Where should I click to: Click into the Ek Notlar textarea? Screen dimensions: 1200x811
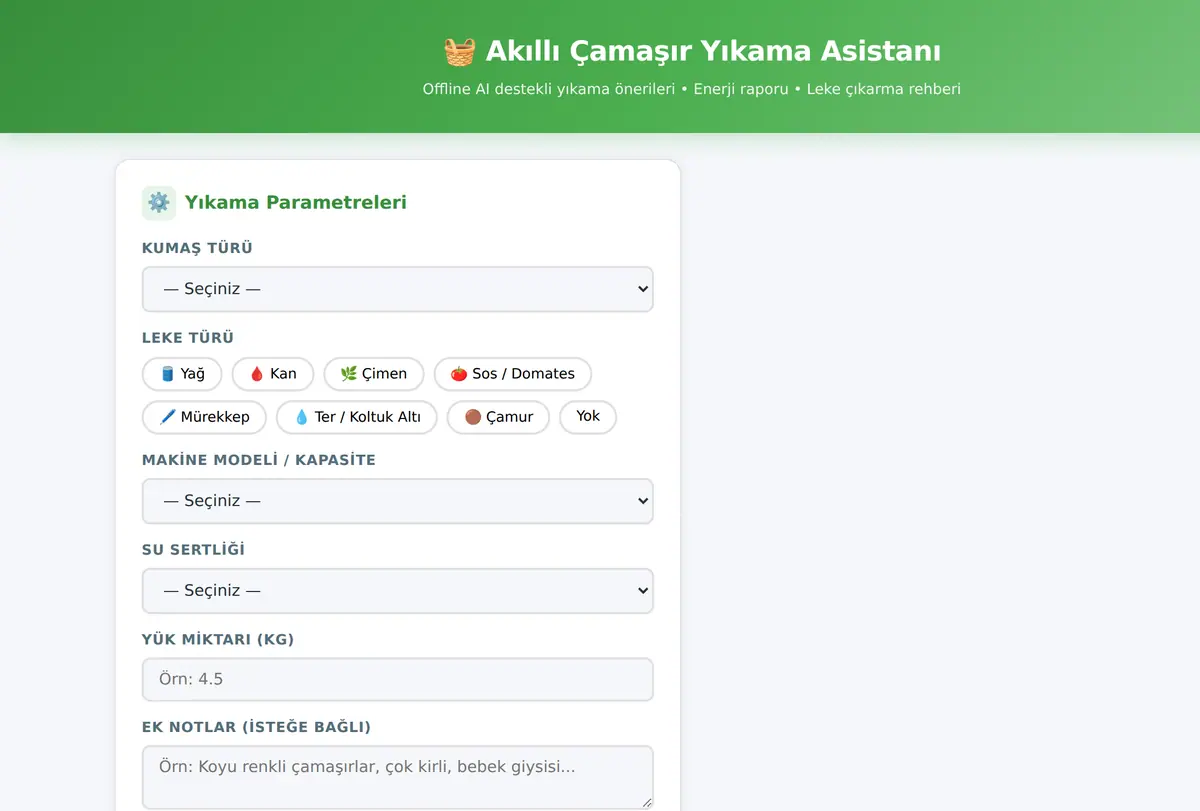(x=398, y=777)
